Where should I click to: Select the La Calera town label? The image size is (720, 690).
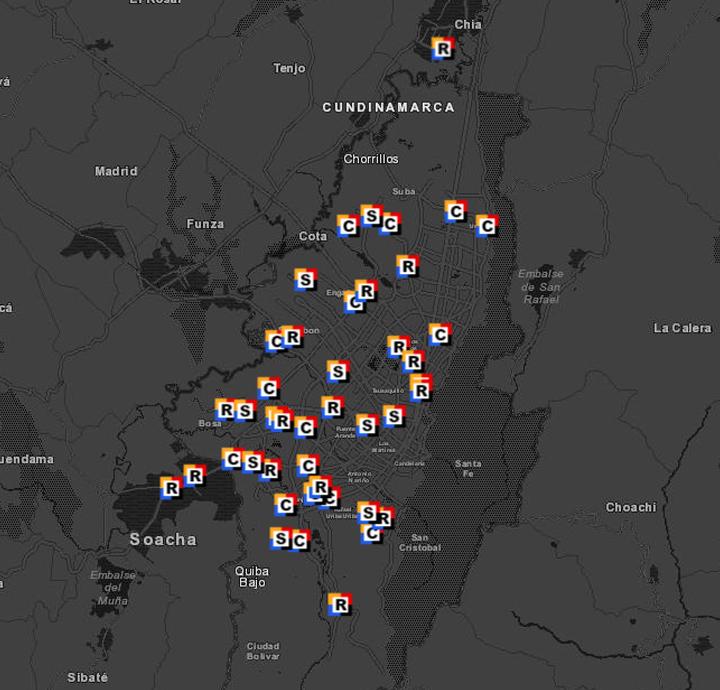pos(682,328)
